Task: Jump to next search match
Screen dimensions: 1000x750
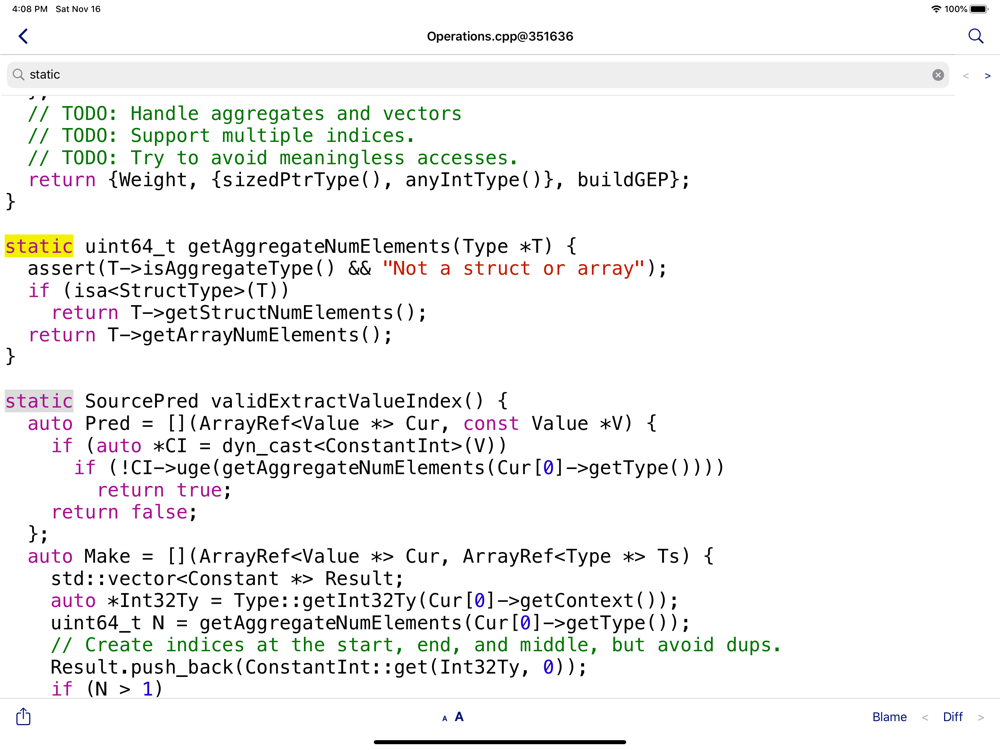Action: tap(988, 76)
